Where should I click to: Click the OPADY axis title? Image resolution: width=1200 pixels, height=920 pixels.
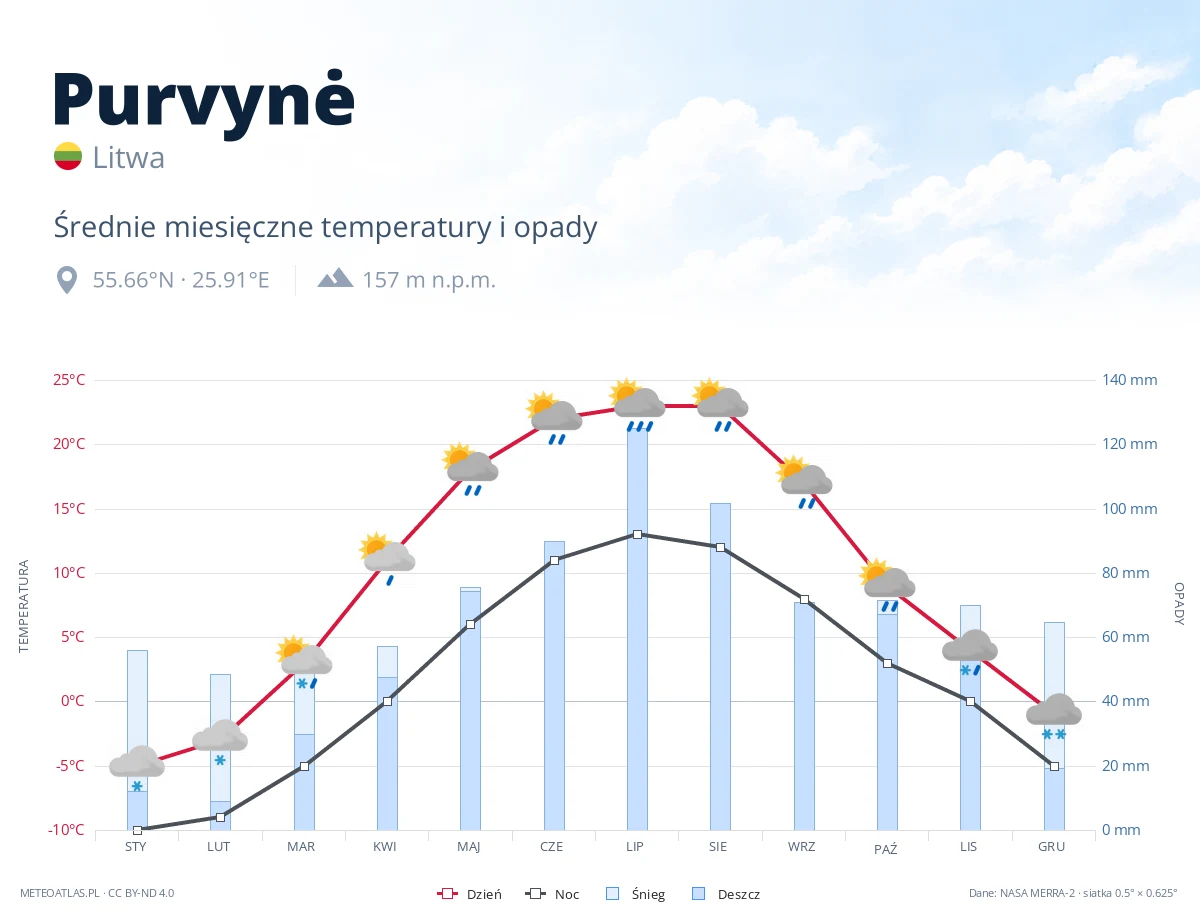pyautogui.click(x=1179, y=604)
